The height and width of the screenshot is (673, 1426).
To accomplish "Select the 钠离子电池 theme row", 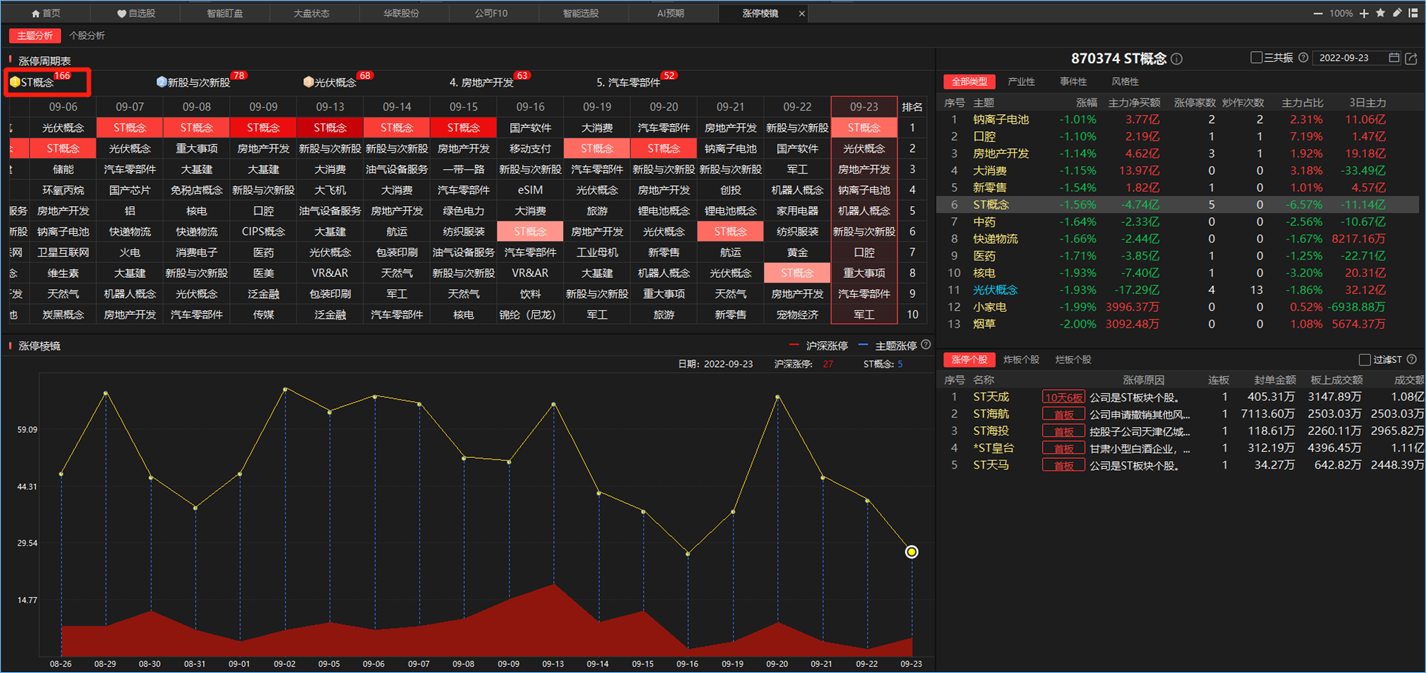I will 1181,119.
